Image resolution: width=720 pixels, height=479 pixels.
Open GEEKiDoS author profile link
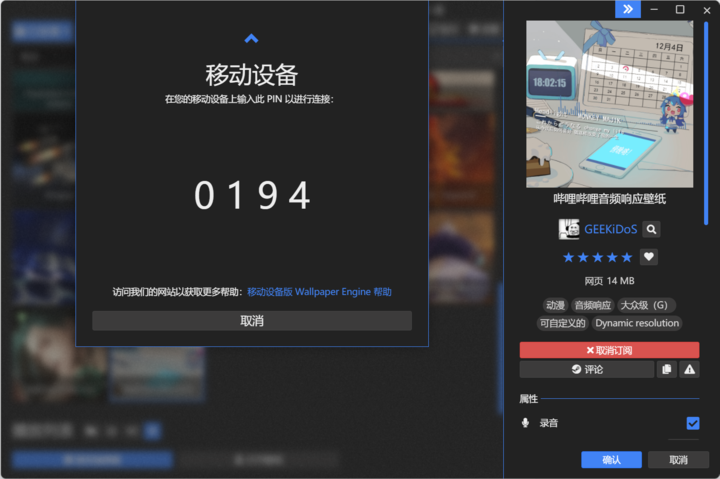(x=610, y=229)
